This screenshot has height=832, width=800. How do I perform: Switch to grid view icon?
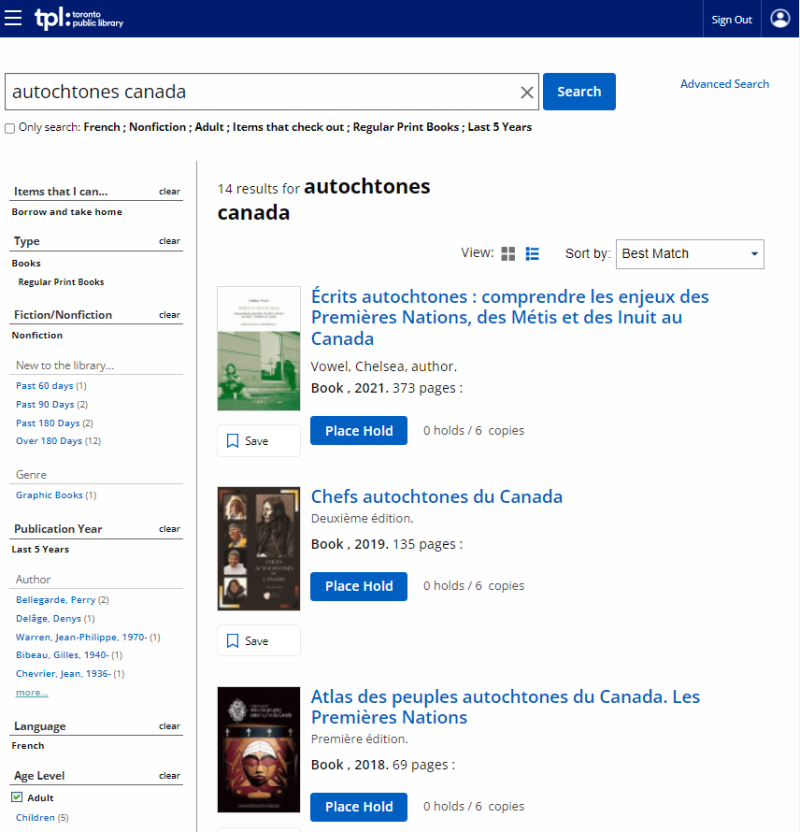click(x=508, y=254)
